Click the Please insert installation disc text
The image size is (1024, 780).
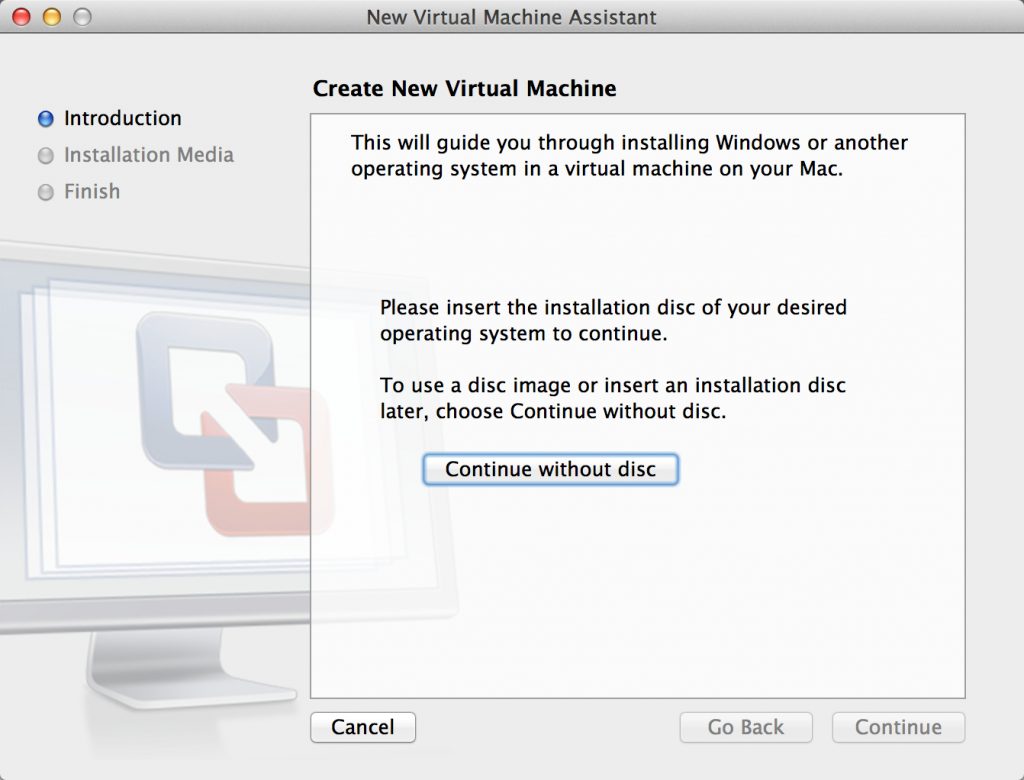coord(613,320)
